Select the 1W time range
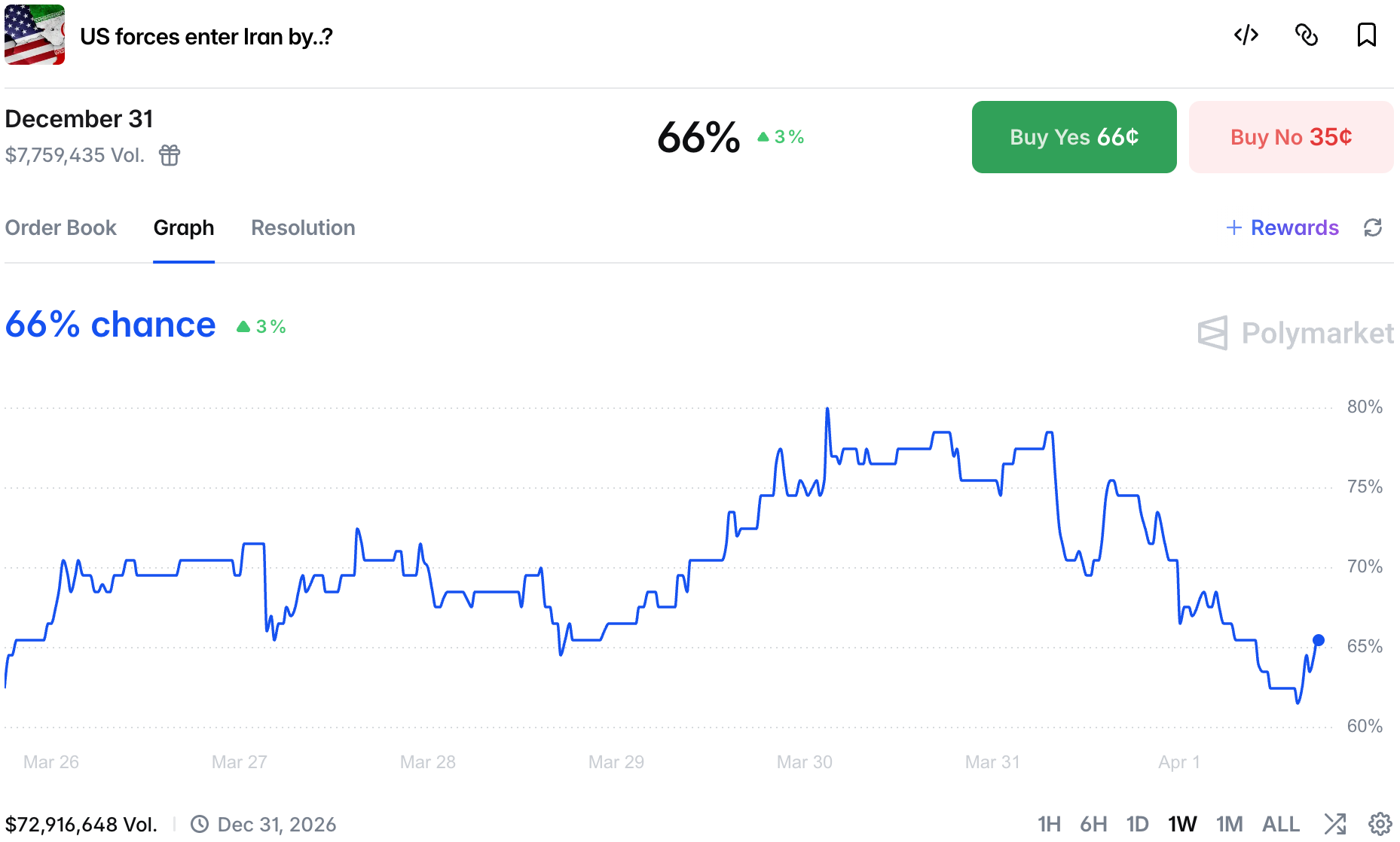Image resolution: width=1400 pixels, height=842 pixels. pyautogui.click(x=1182, y=824)
